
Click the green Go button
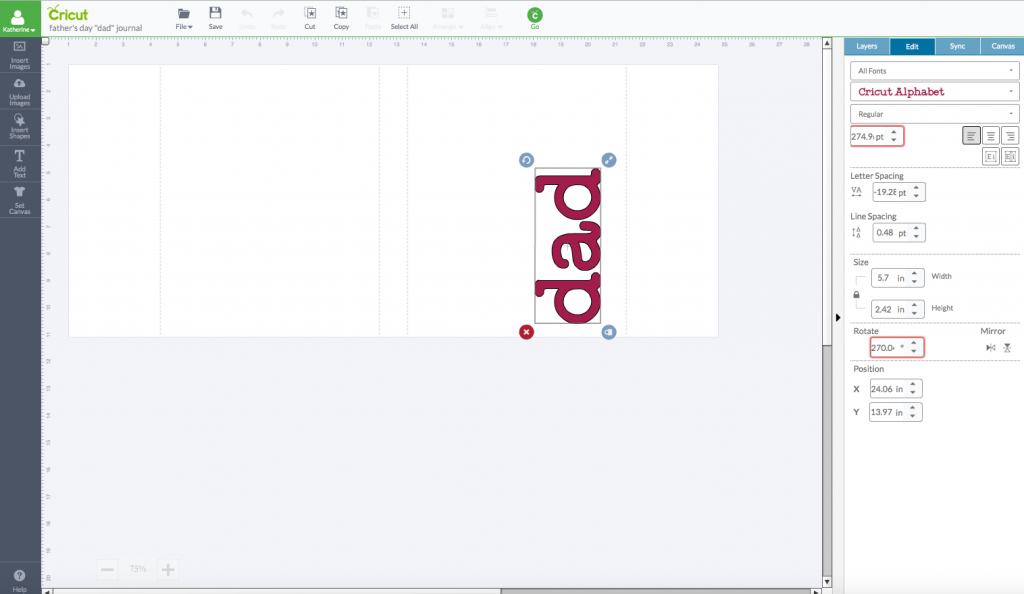pyautogui.click(x=535, y=18)
